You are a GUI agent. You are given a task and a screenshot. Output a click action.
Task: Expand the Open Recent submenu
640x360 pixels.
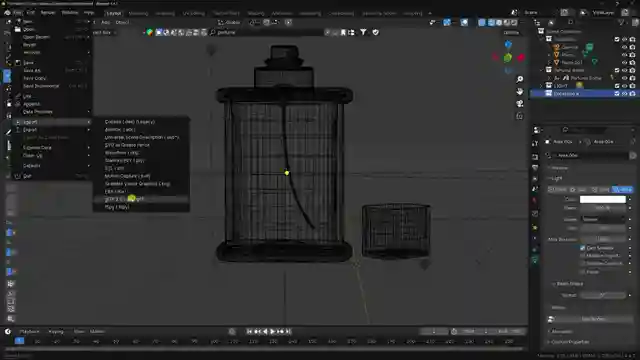point(52,37)
